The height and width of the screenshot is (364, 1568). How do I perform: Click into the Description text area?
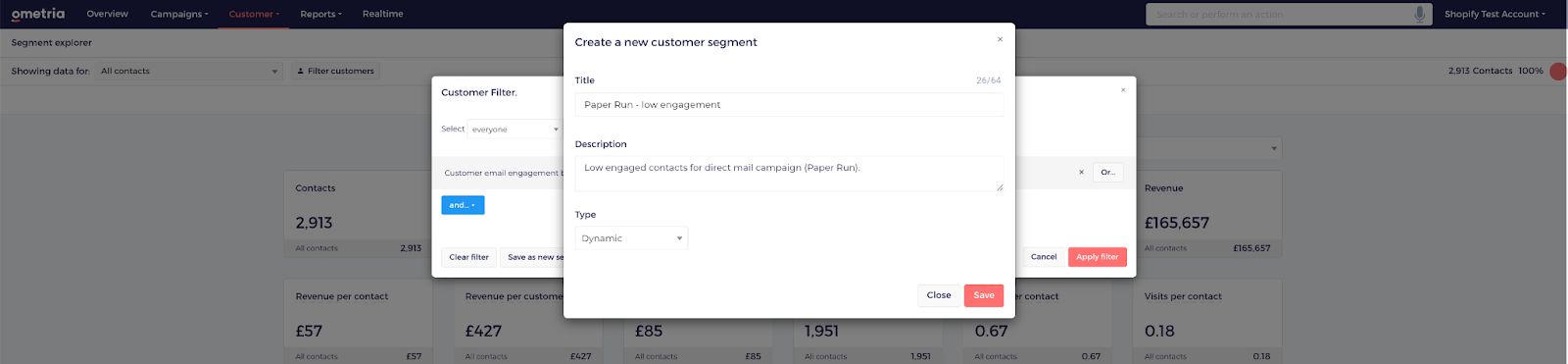(x=789, y=174)
